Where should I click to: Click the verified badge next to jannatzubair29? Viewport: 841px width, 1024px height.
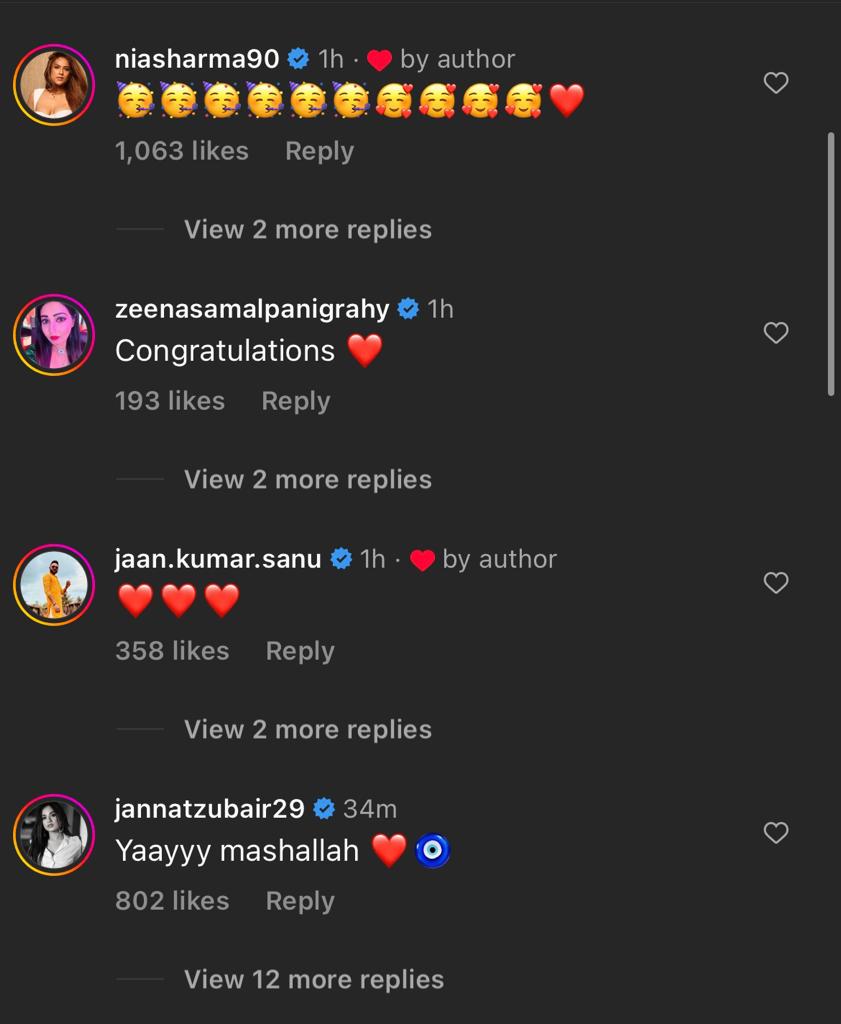325,809
